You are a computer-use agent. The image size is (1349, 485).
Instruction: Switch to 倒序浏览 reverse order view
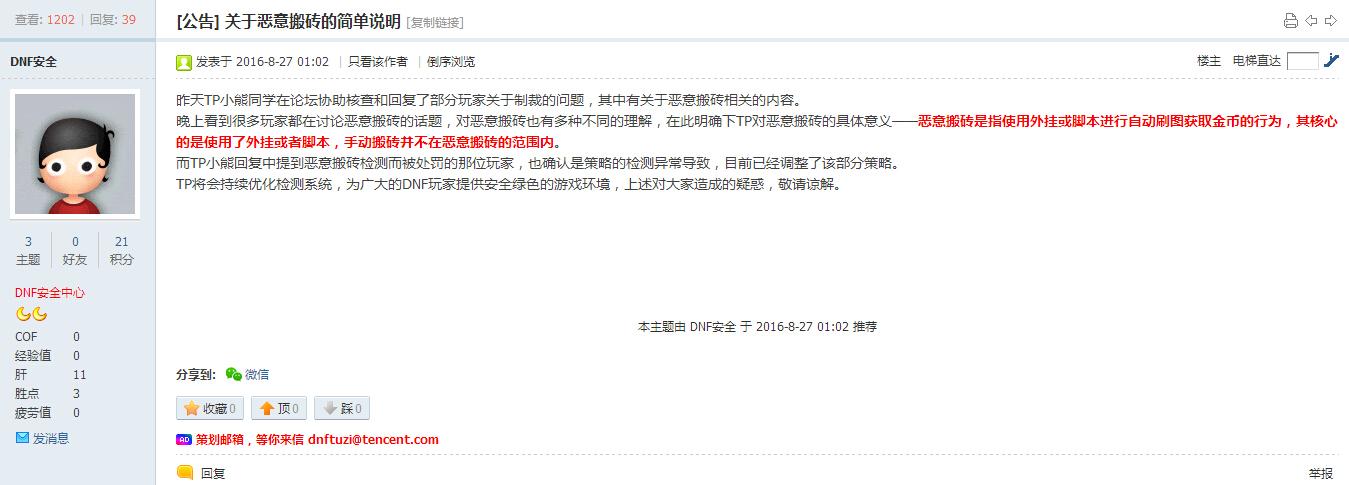[x=451, y=62]
